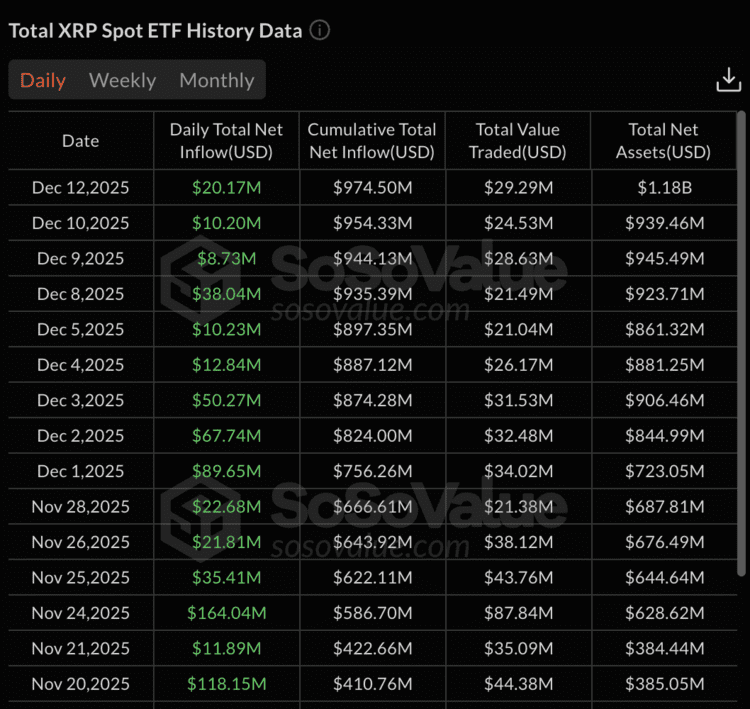Click the $43.76M value traded cell
The image size is (750, 709).
518,577
